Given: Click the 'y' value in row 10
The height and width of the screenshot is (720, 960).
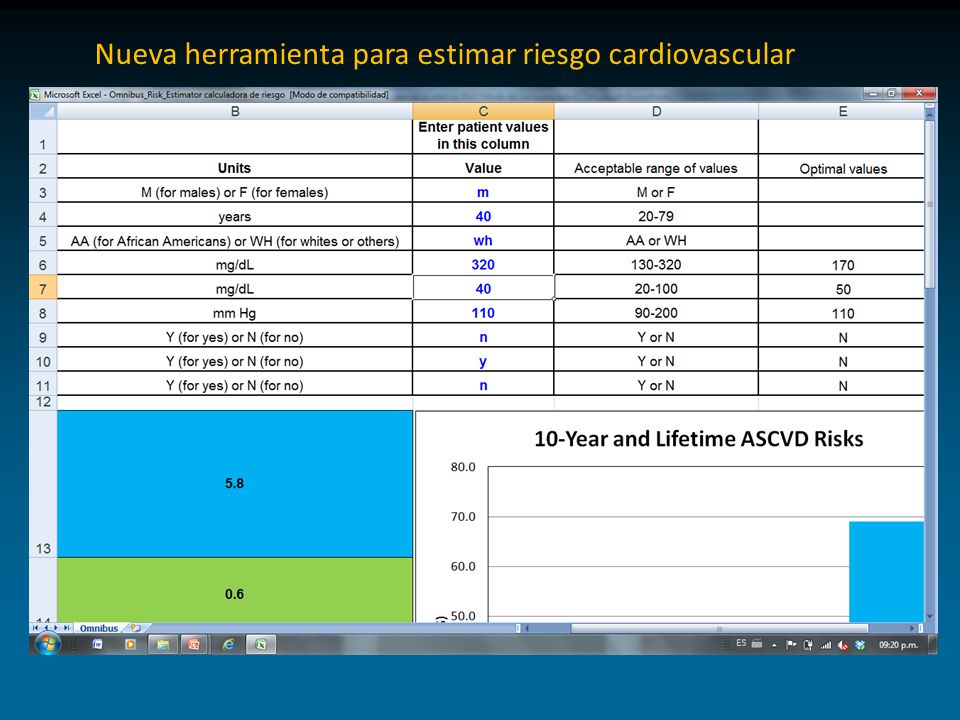Looking at the screenshot, I should [x=483, y=361].
